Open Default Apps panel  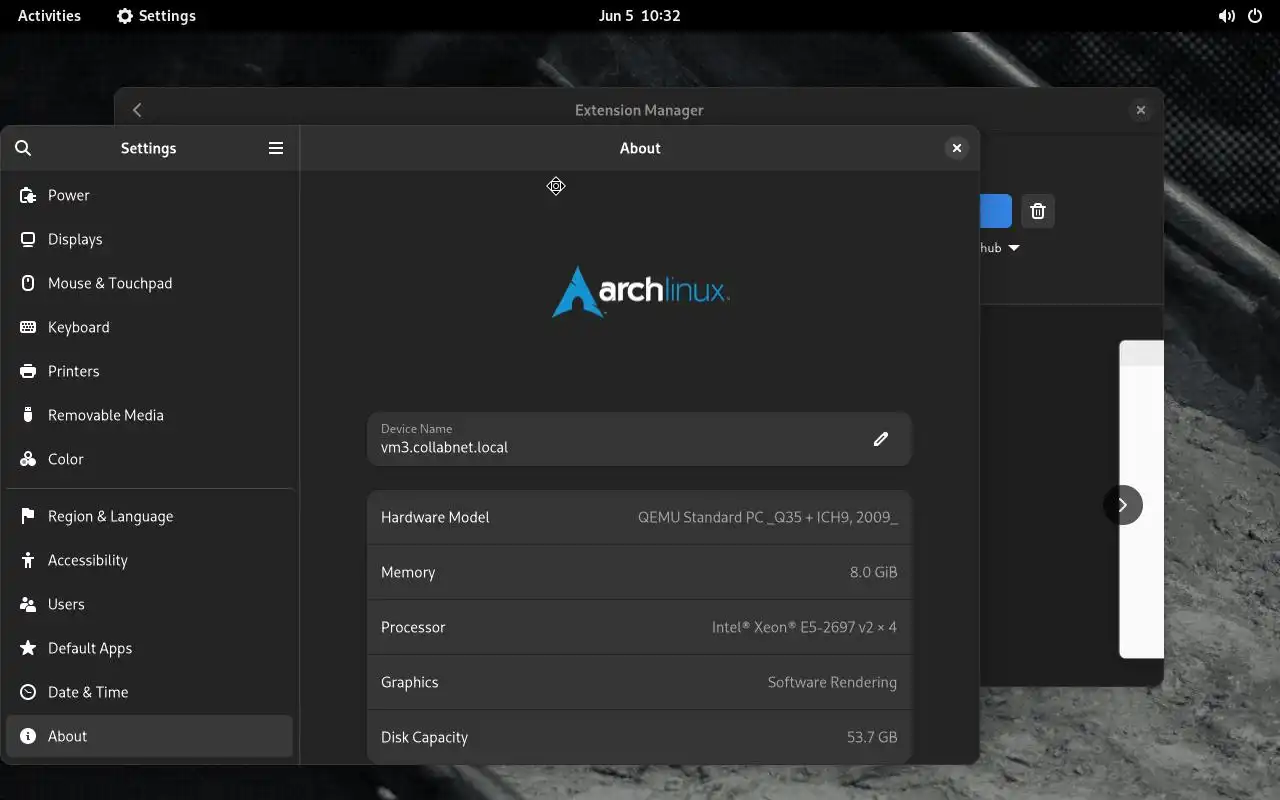149,648
